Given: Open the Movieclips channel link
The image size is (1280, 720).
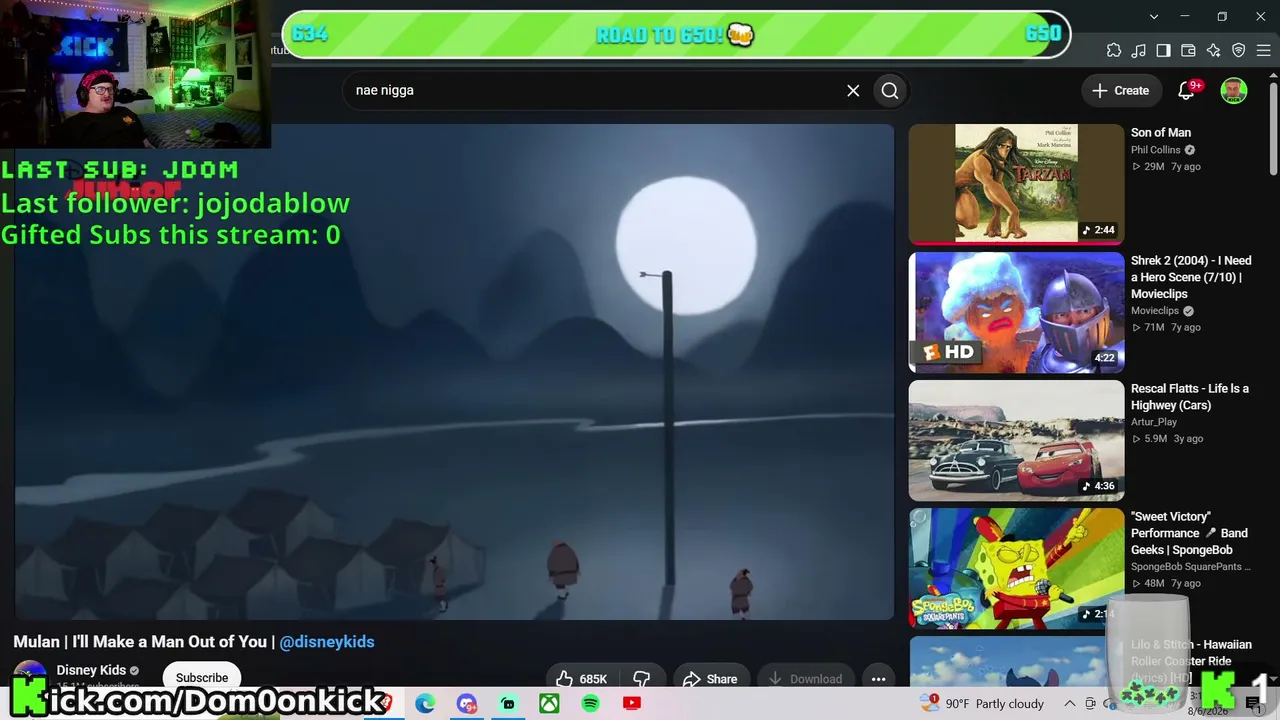Looking at the screenshot, I should (x=1155, y=311).
